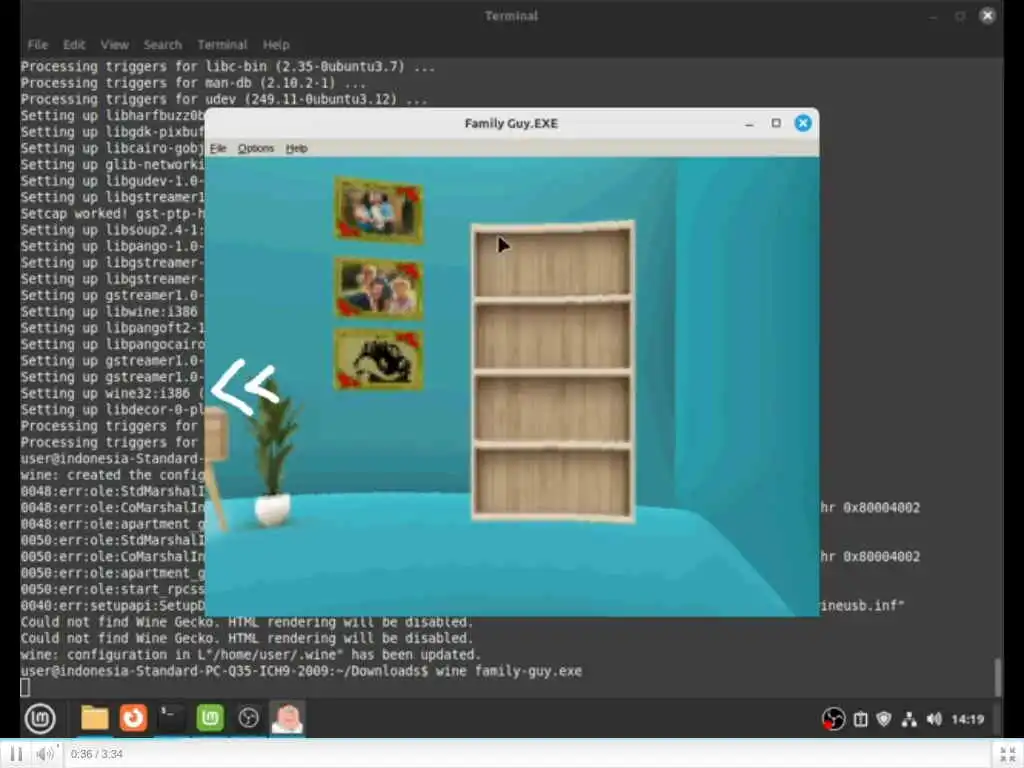
Task: Close the Family Guy.EXE window
Action: [803, 123]
